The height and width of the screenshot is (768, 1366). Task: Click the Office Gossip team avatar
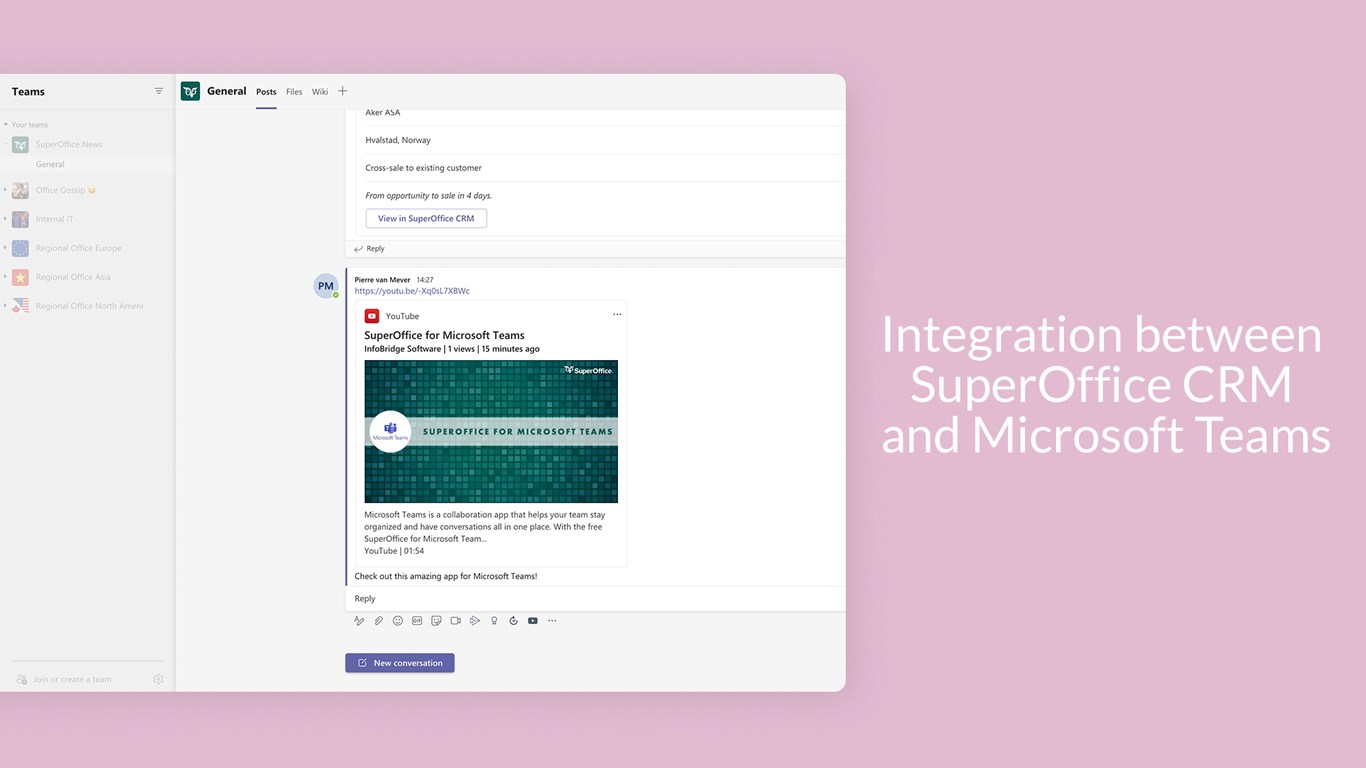[20, 190]
